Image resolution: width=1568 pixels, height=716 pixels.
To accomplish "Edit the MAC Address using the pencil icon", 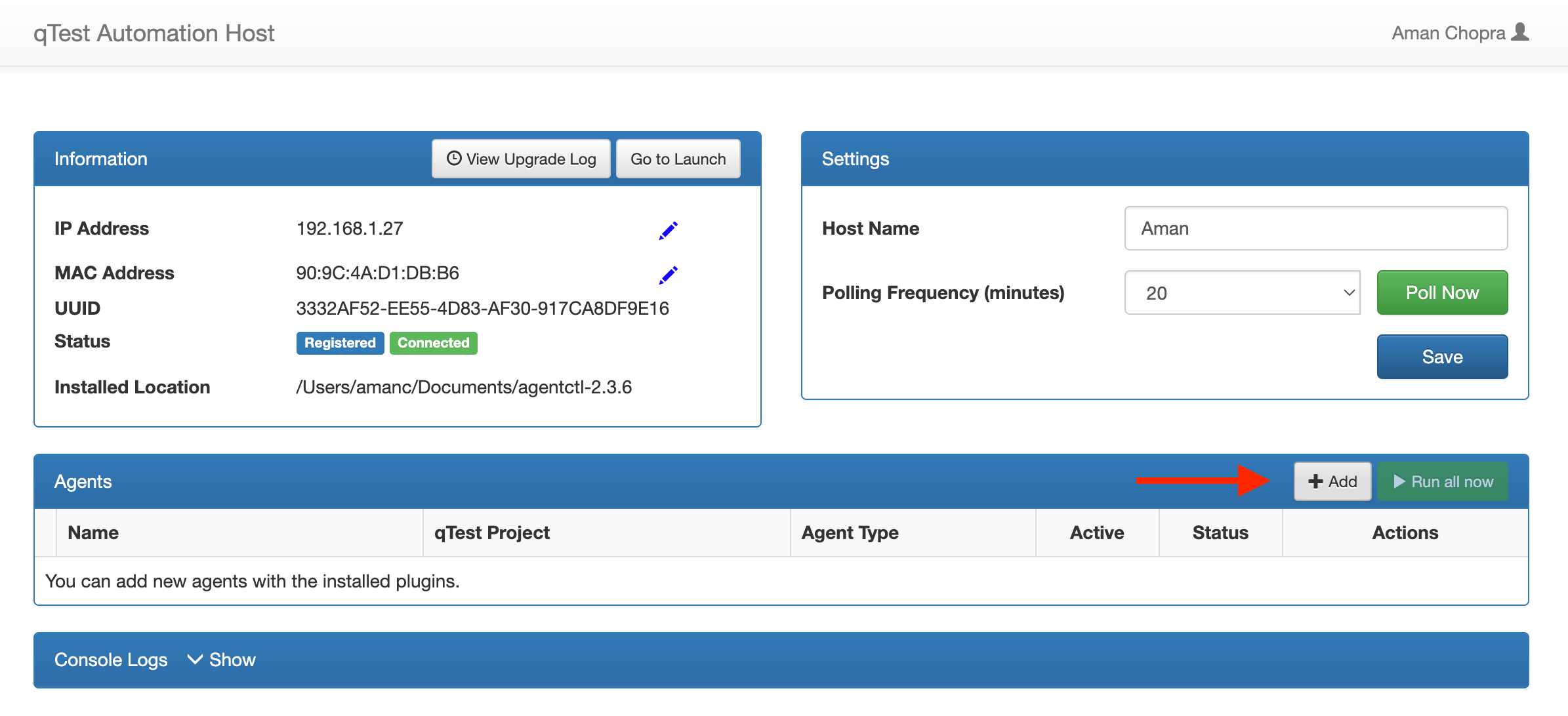I will pos(668,274).
